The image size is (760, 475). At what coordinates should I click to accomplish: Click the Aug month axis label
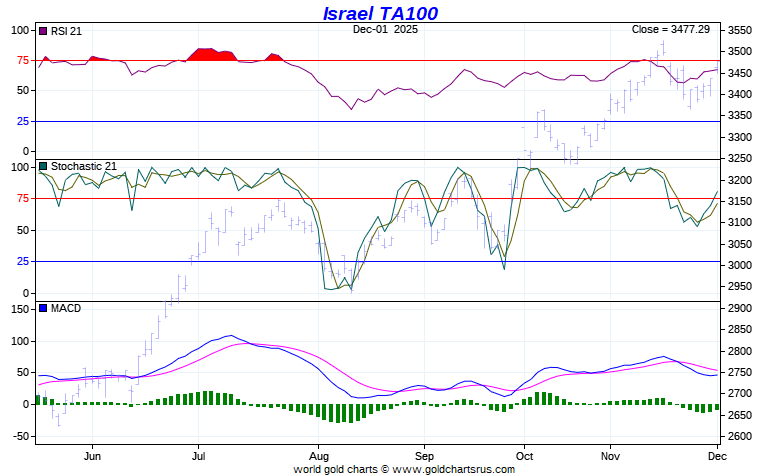[318, 456]
